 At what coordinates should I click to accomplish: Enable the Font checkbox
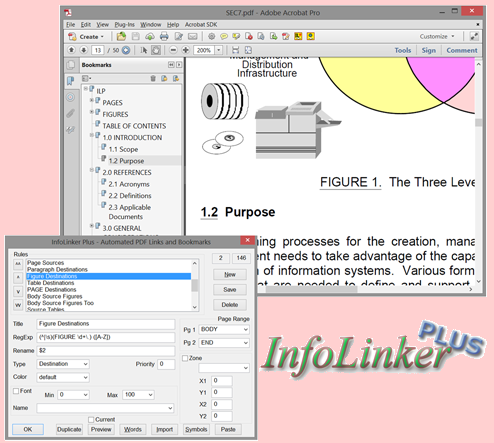click(16, 391)
